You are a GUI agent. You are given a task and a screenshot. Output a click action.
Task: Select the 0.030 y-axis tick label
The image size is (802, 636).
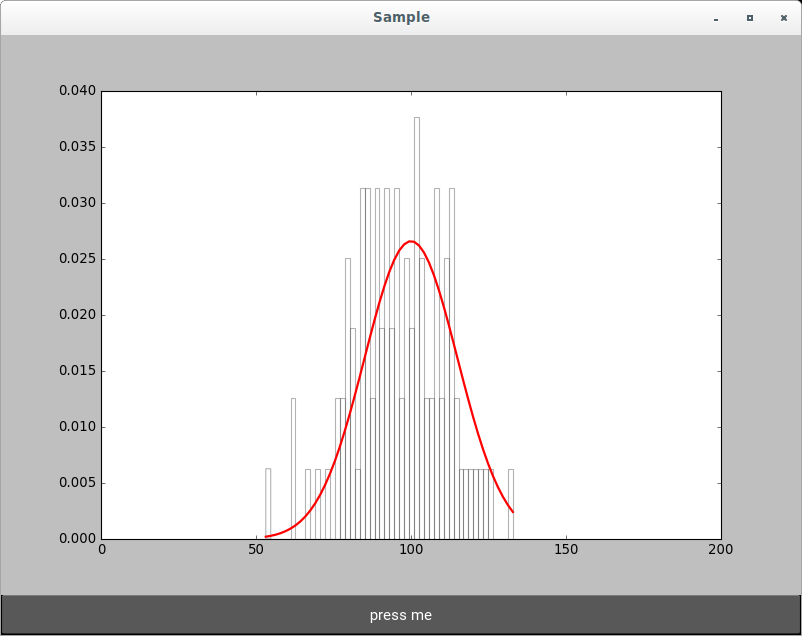coord(77,203)
